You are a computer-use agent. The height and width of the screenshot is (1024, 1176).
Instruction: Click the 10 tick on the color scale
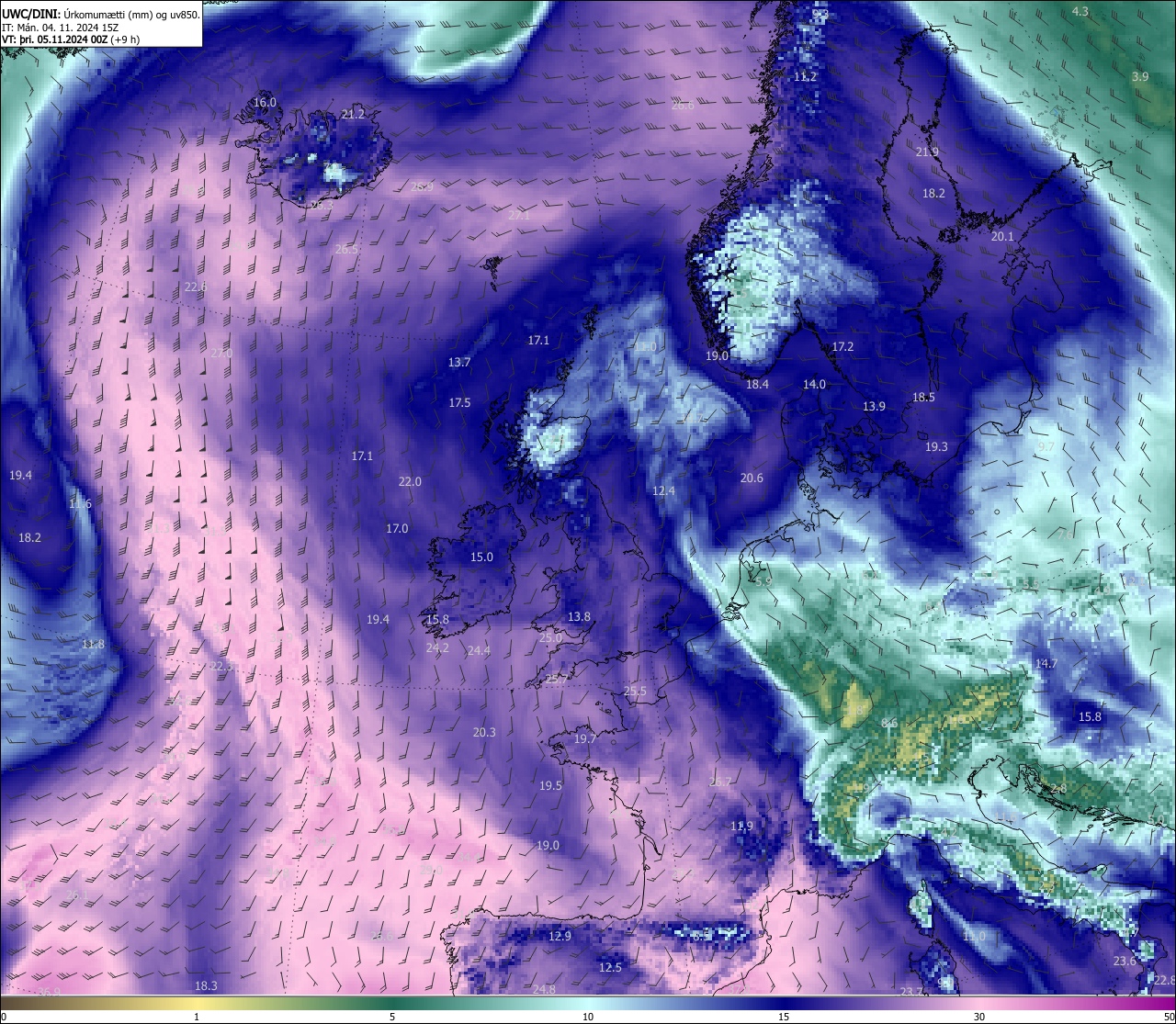coord(588,1017)
